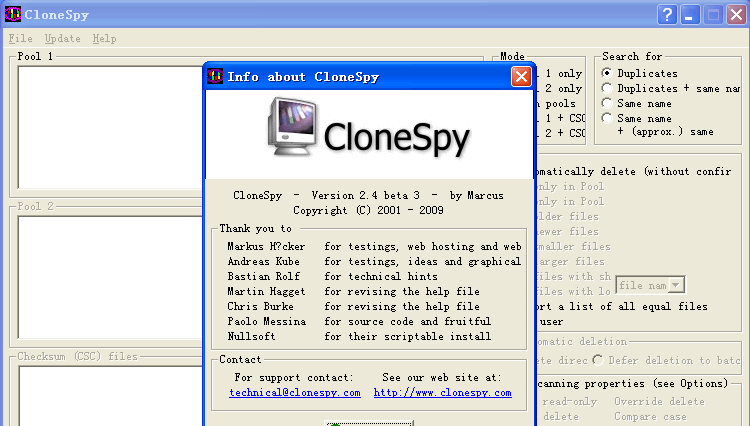Click inside the Pool 2 list box
Image resolution: width=750 pixels, height=426 pixels.
(x=110, y=277)
